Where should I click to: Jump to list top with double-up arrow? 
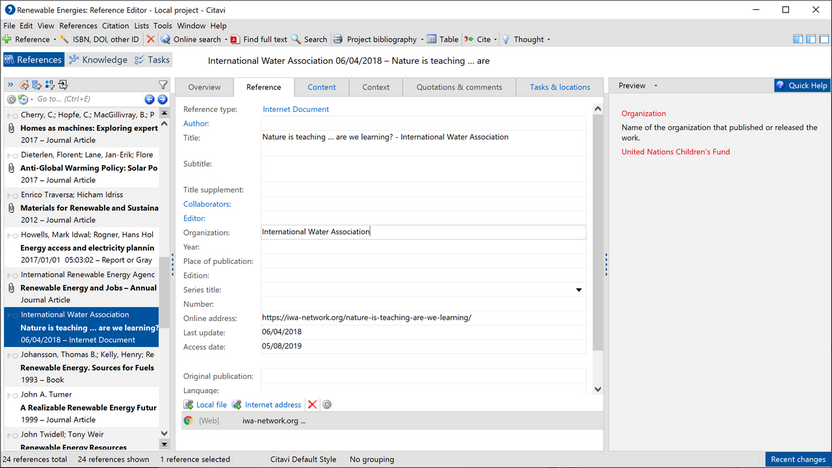point(164,113)
